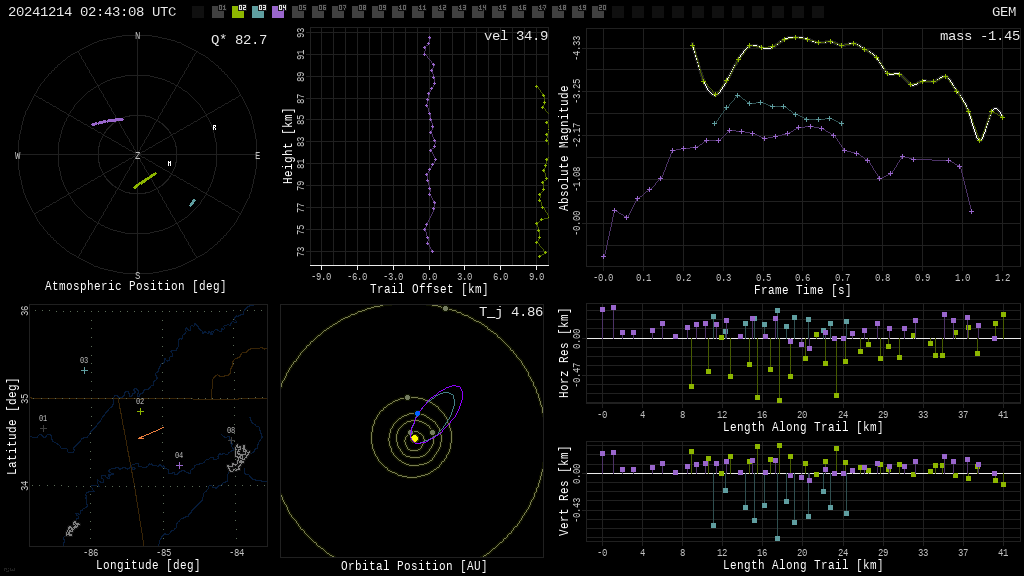Click the yellow Sun dot in the orbital plot
1024x576 pixels.
point(414,438)
